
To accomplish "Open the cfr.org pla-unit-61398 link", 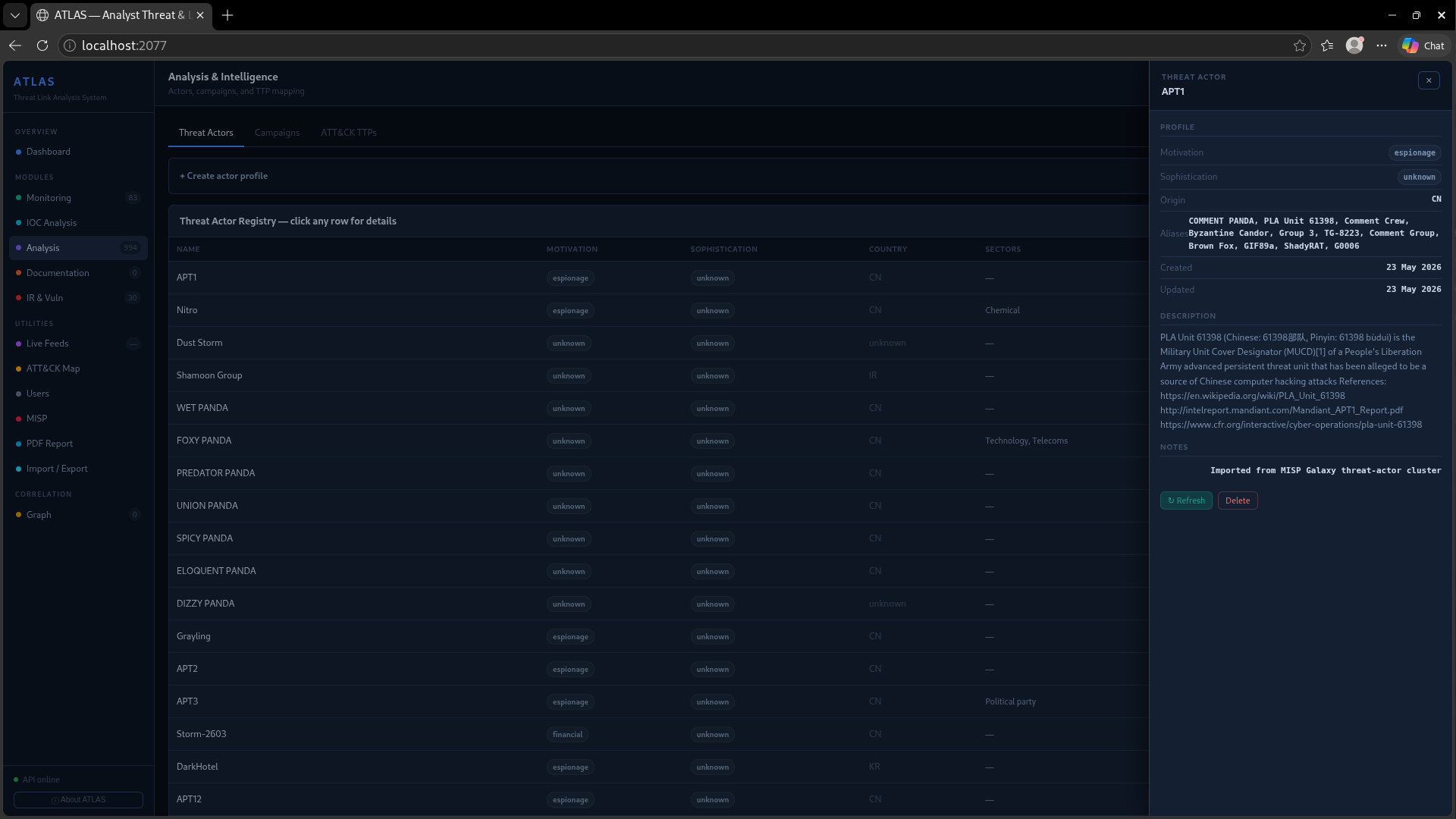I will pyautogui.click(x=1291, y=425).
